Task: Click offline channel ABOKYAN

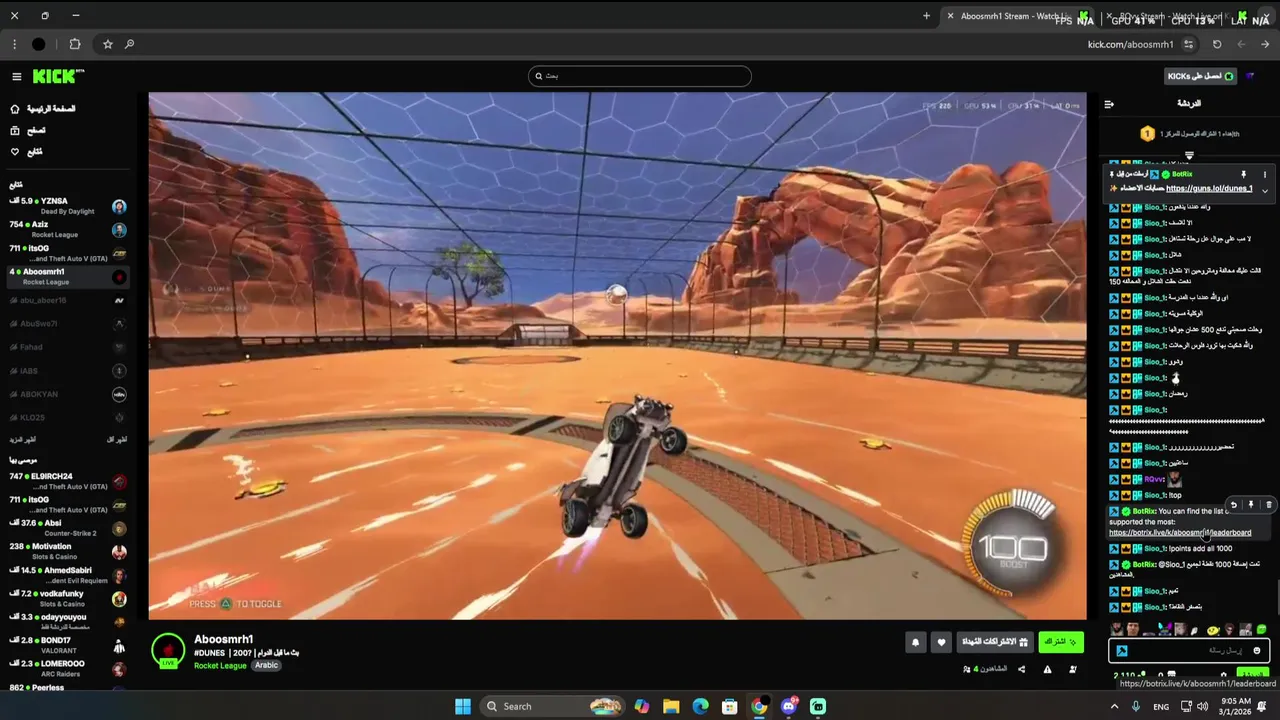Action: point(68,394)
